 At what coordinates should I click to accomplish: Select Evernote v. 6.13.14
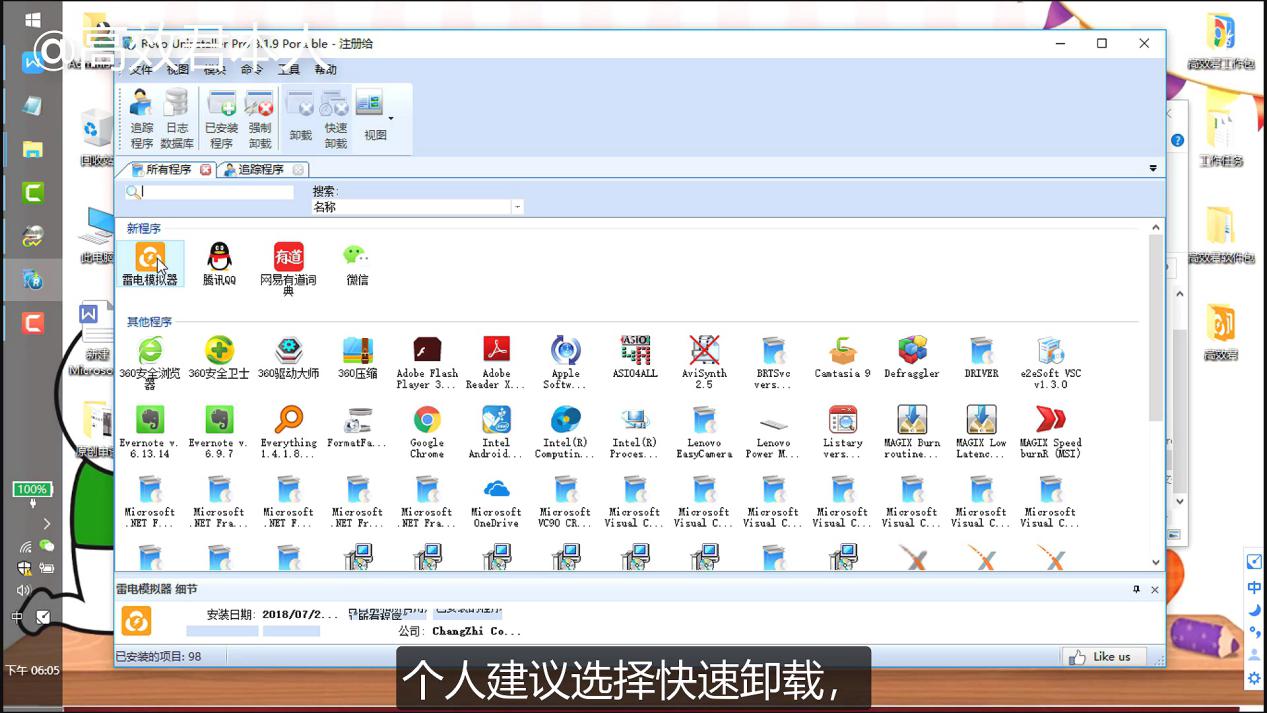150,431
